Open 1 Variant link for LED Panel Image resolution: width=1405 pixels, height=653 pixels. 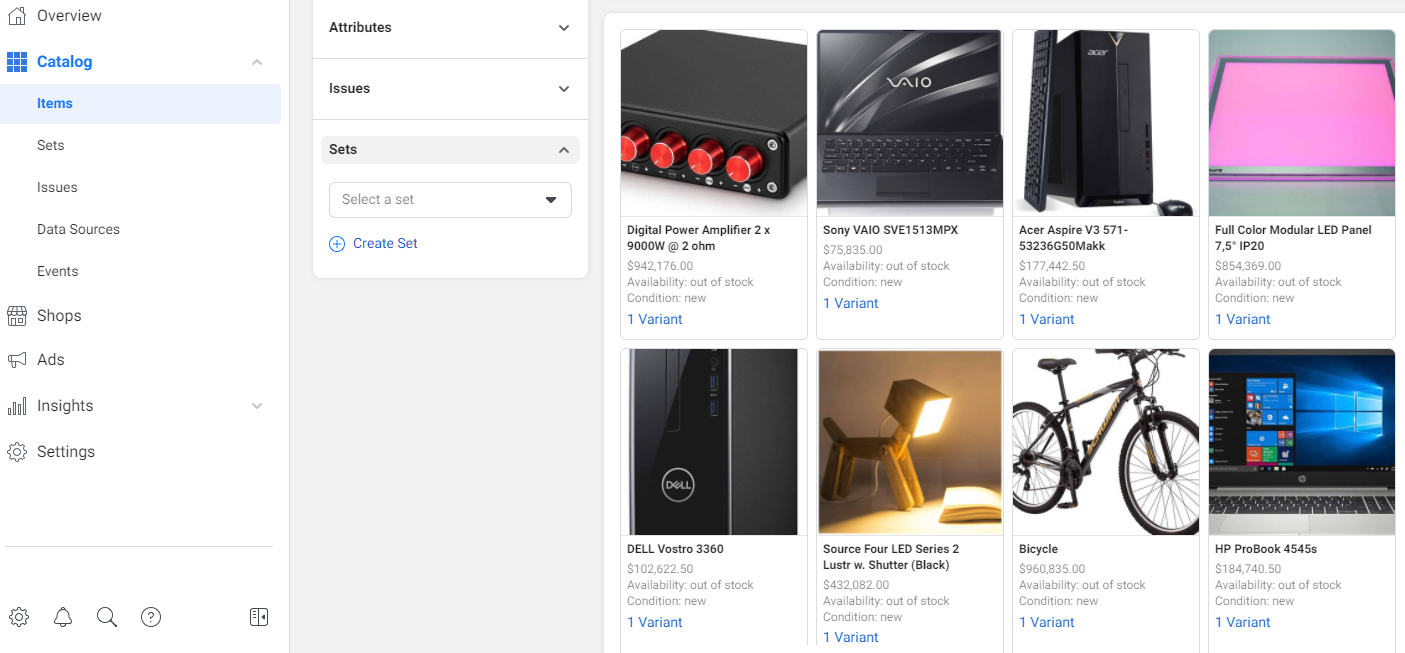(1243, 320)
